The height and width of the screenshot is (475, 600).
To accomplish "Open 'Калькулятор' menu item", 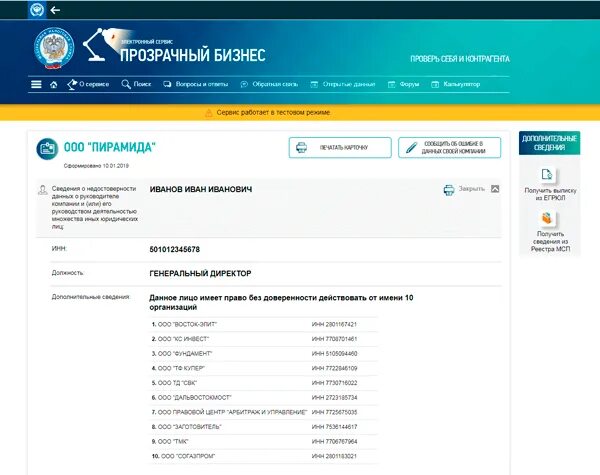I will [x=461, y=84].
